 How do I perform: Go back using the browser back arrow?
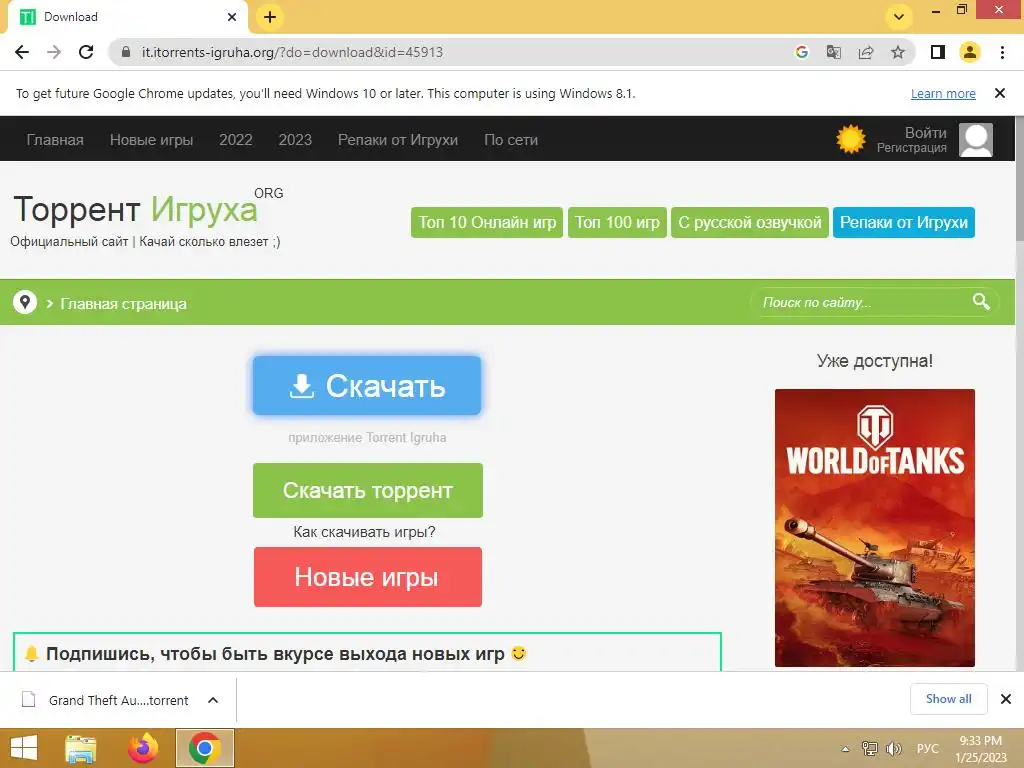22,52
